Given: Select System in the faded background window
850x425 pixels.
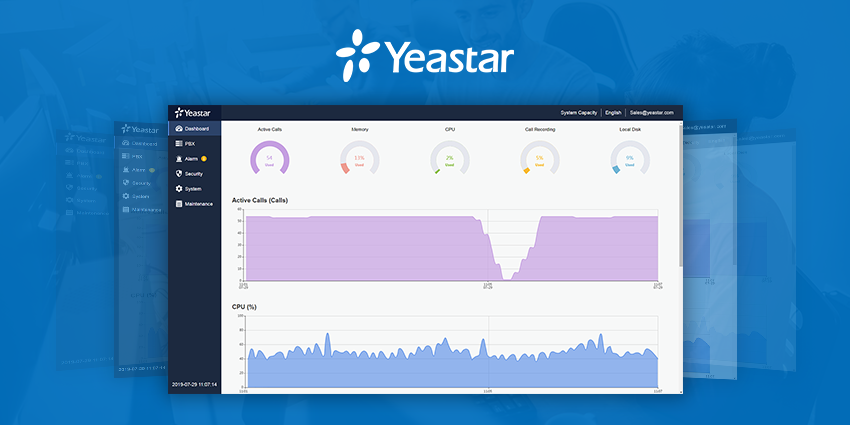Looking at the screenshot, I should point(136,196).
